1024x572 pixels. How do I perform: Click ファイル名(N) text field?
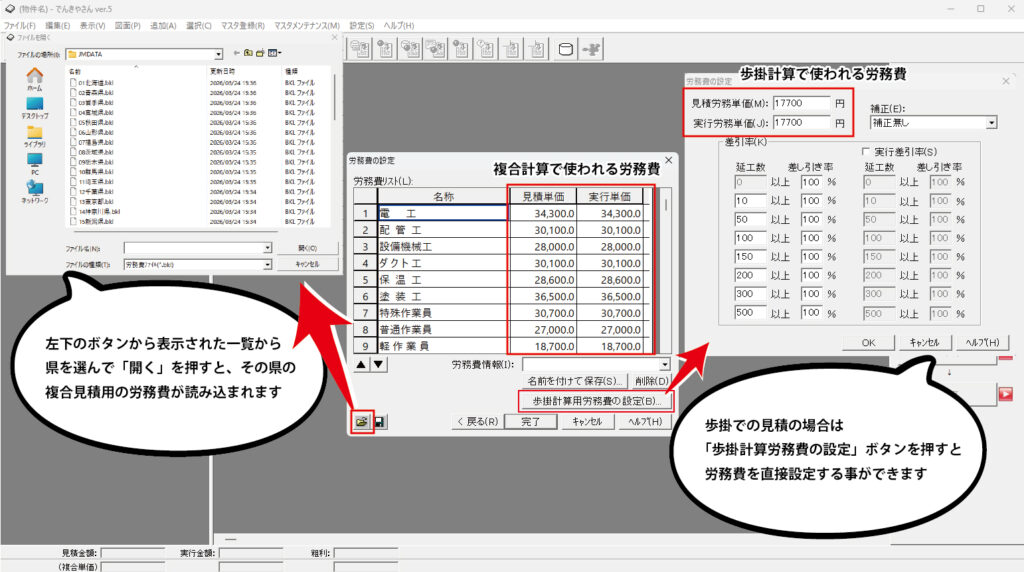(193, 248)
